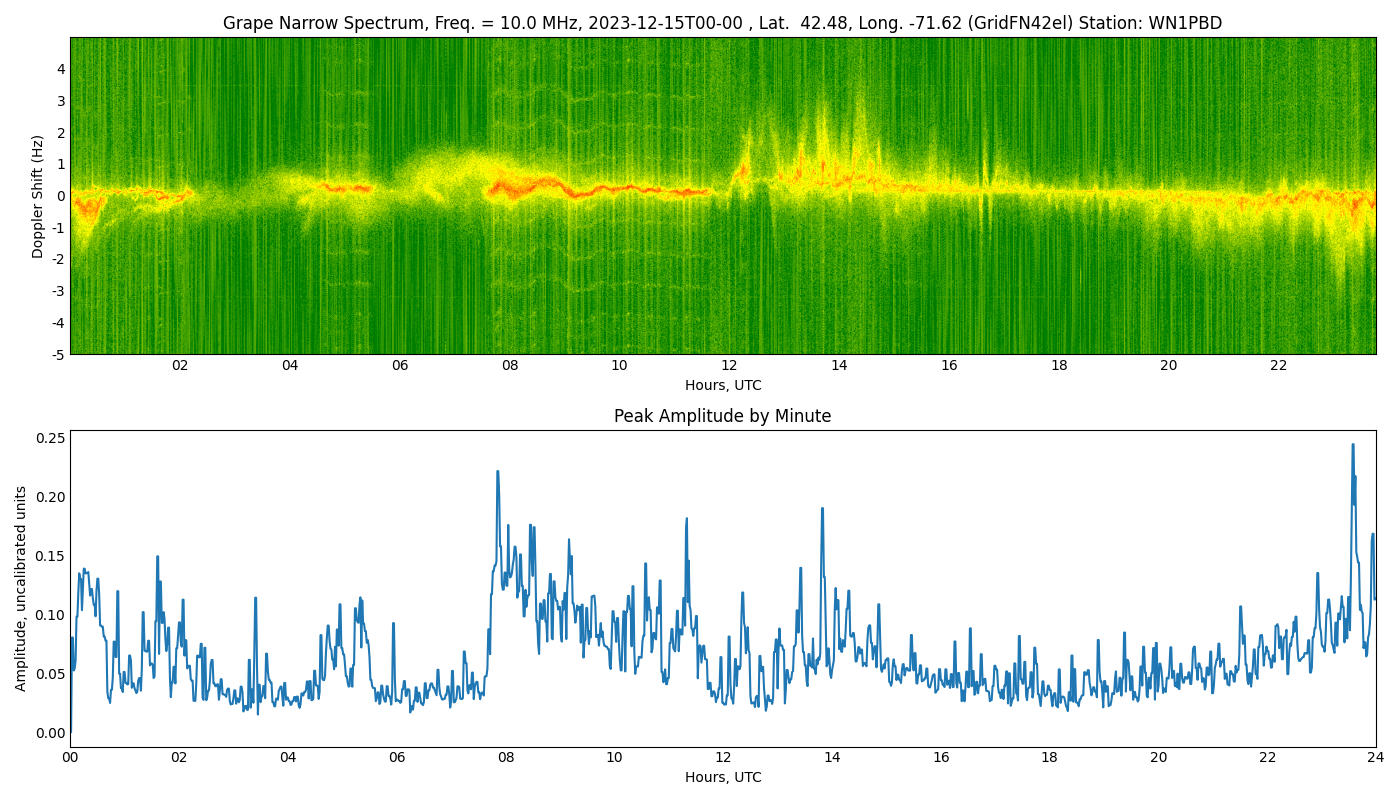Select the 0.15 tick on amplitude axis
Viewport: 1400px width, 800px height.
[x=52, y=556]
